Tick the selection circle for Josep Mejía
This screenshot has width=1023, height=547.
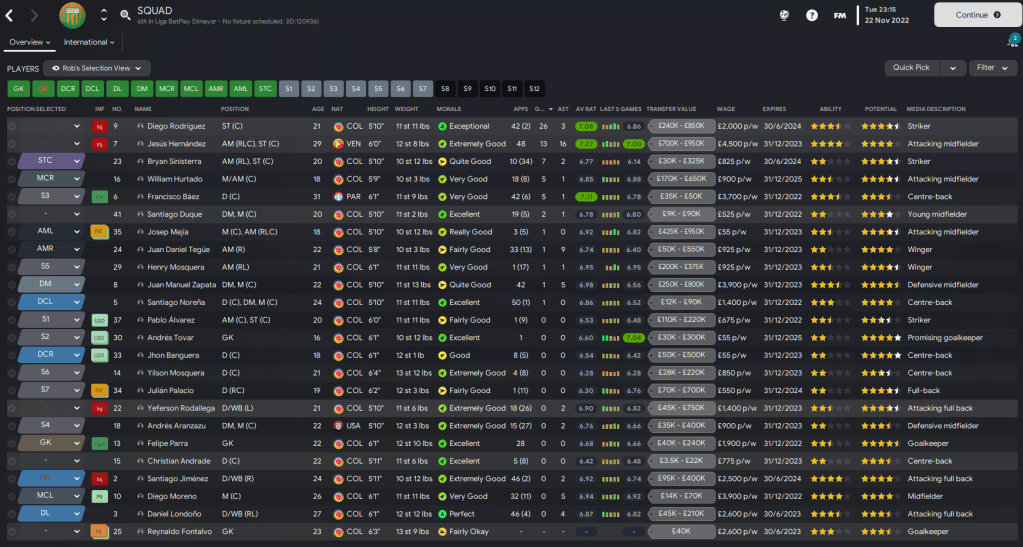pyautogui.click(x=12, y=231)
